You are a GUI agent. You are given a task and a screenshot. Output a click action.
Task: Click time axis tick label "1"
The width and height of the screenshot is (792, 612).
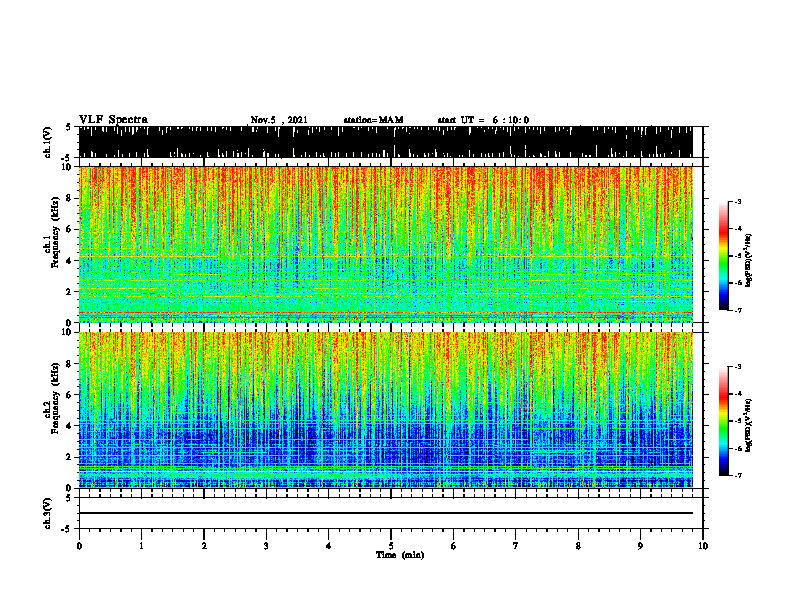[x=141, y=546]
